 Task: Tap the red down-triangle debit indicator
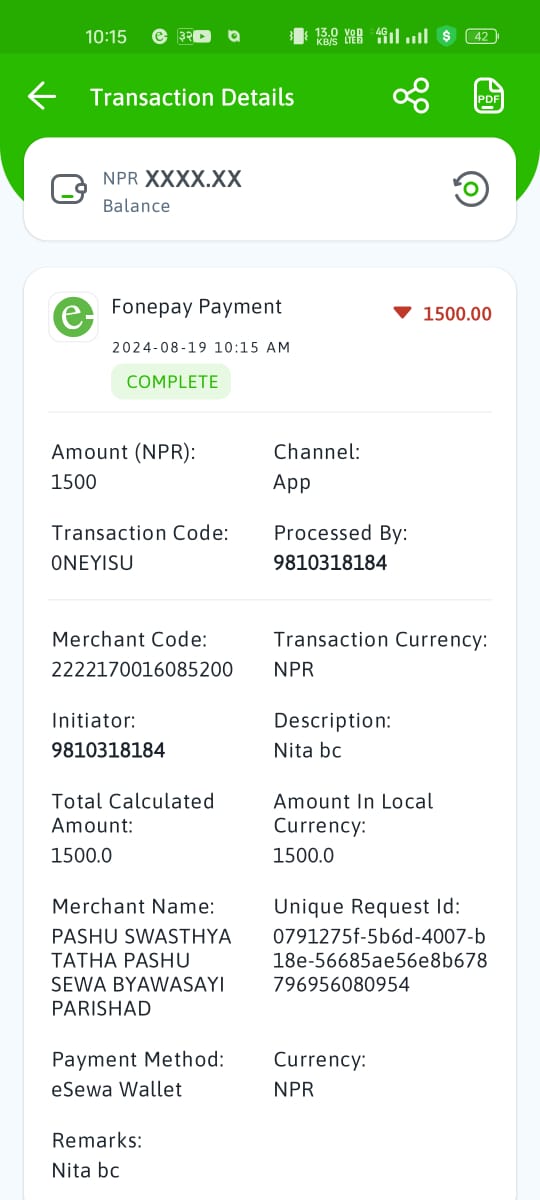[x=402, y=313]
